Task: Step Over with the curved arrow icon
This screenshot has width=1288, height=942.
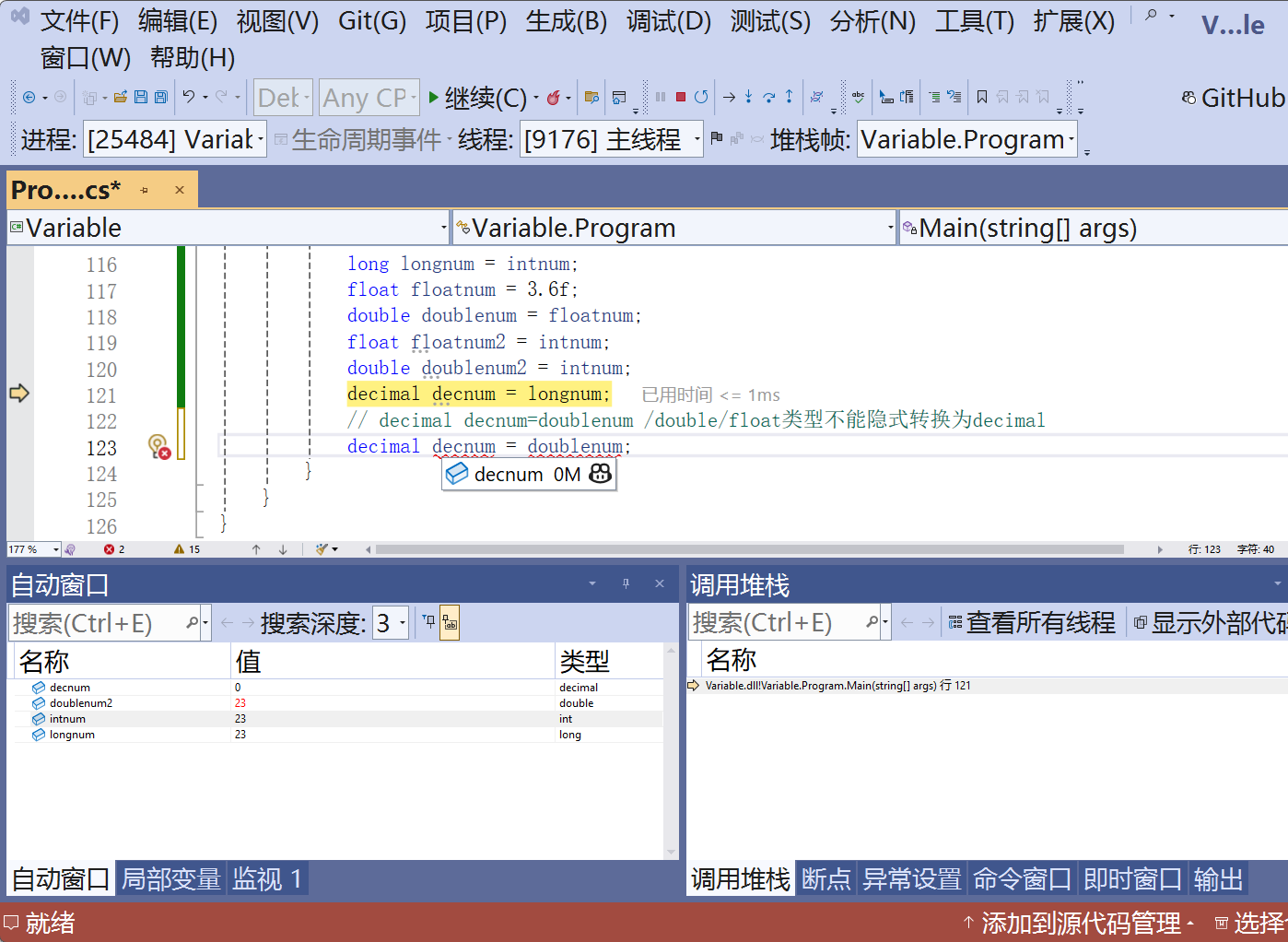Action: tap(769, 97)
